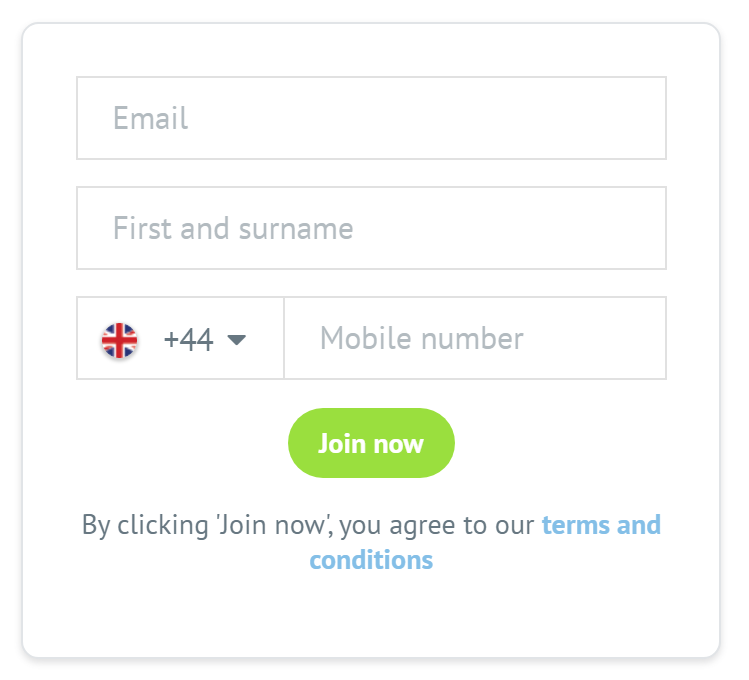Click the round Union Jack flag
The width and height of the screenshot is (749, 680).
[119, 340]
